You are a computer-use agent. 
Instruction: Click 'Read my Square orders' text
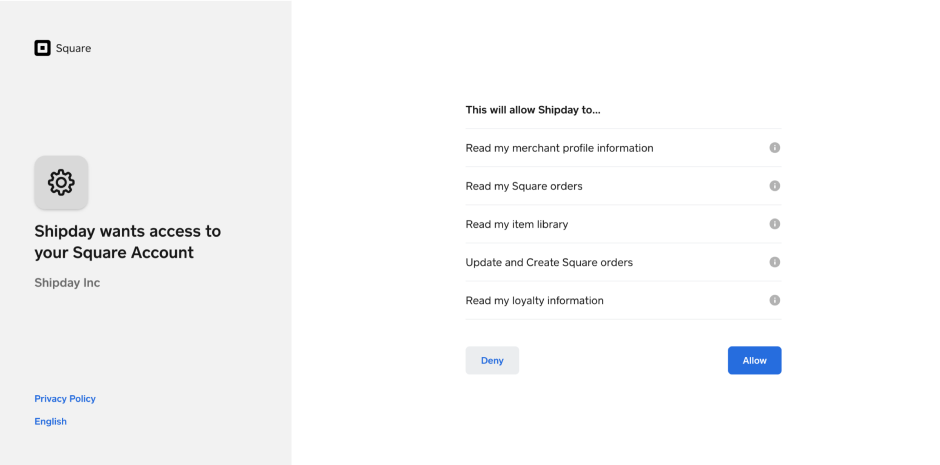524,186
